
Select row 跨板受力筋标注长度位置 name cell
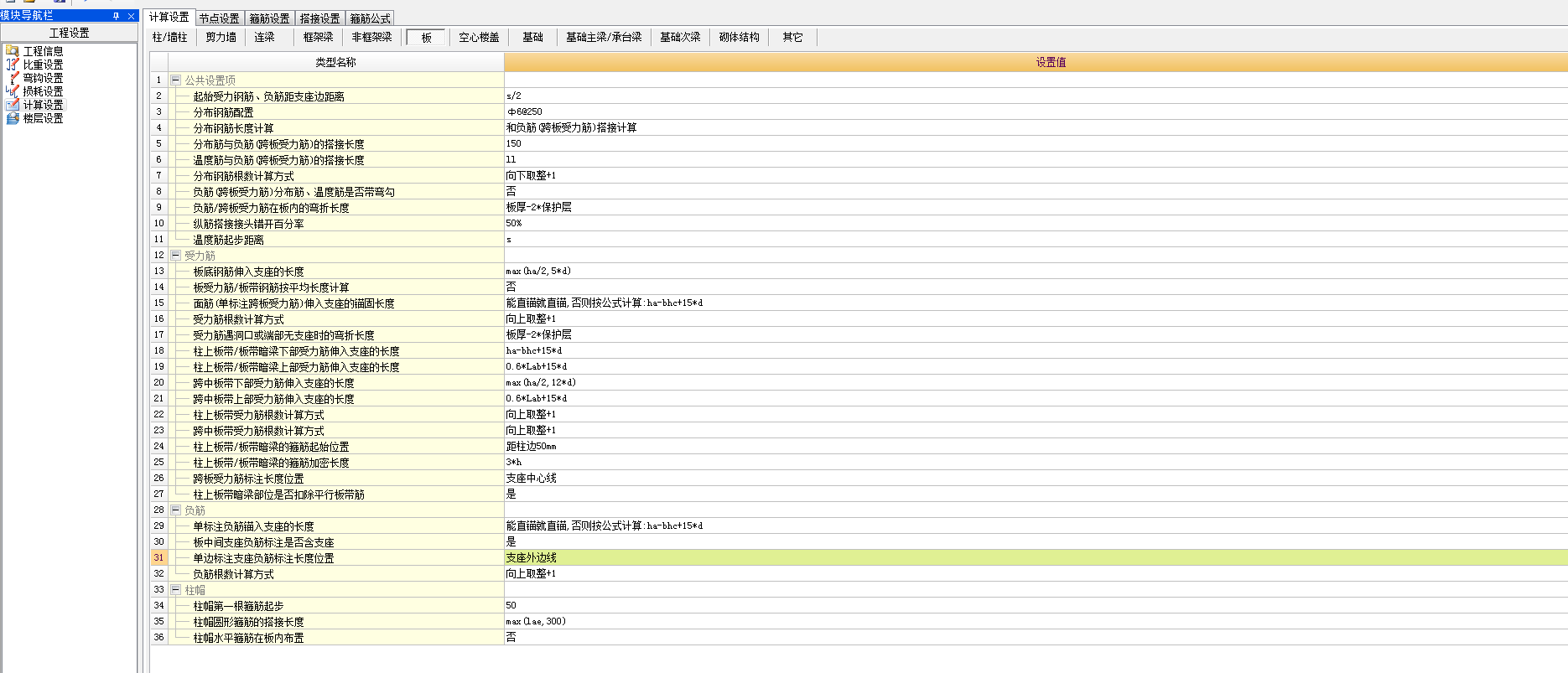pyautogui.click(x=336, y=479)
